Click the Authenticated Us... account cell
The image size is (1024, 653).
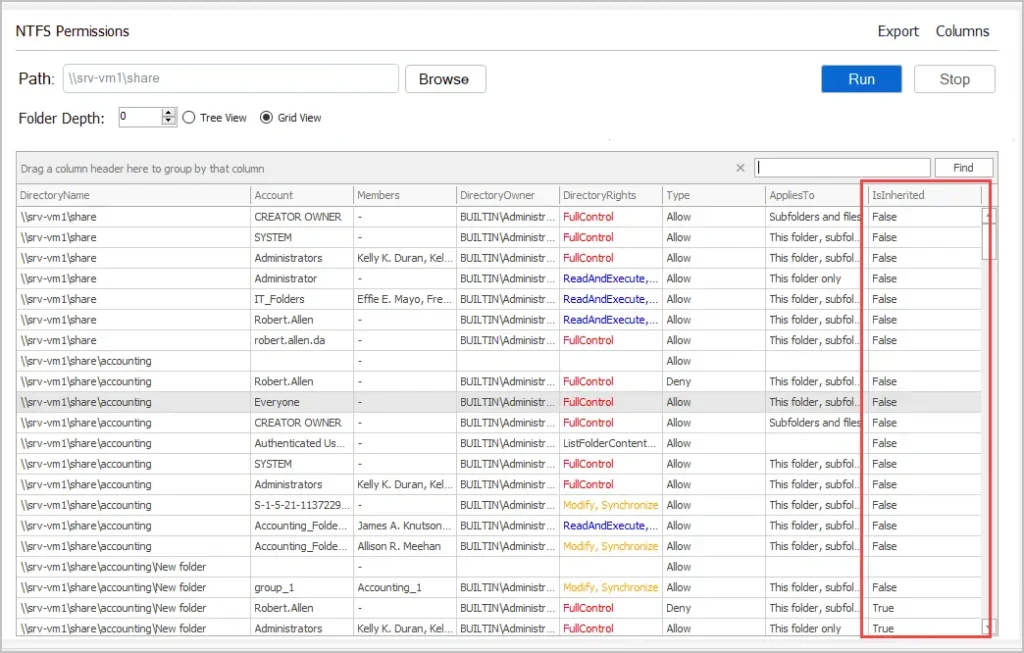(301, 443)
